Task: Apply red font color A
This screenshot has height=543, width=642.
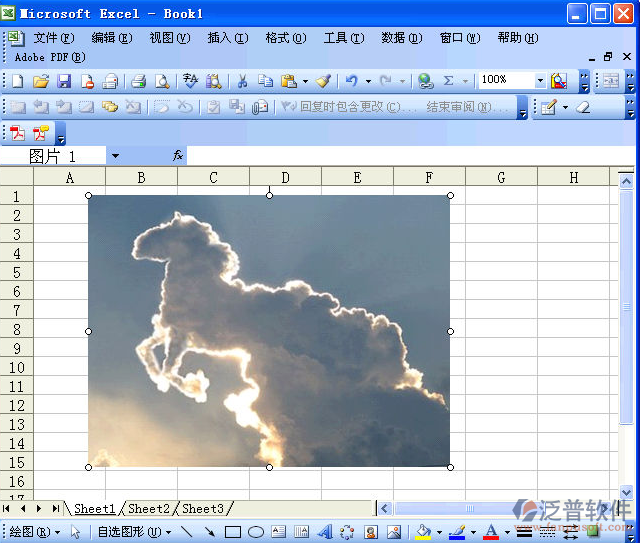Action: (x=491, y=532)
